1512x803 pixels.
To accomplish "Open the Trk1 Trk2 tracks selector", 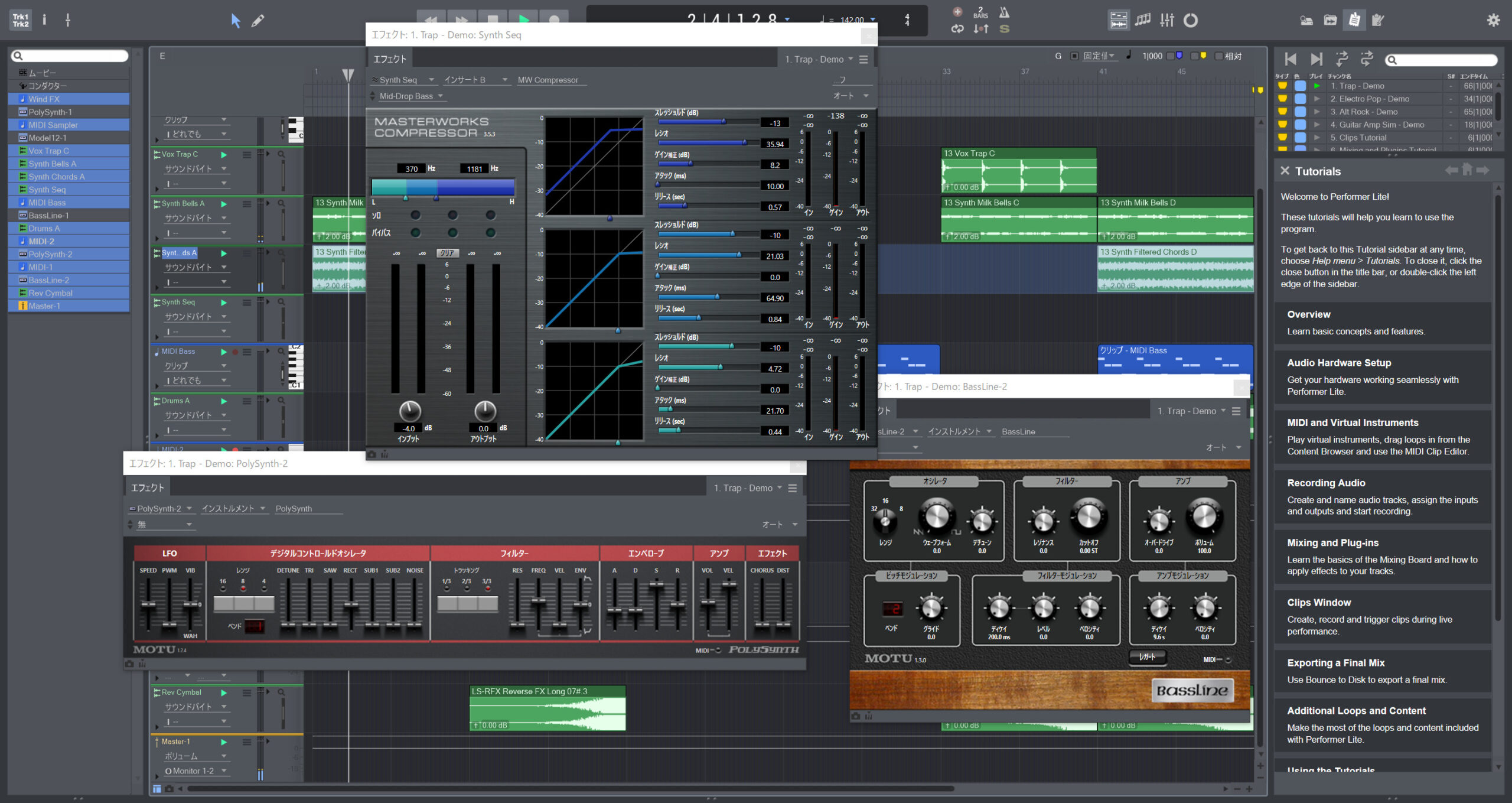I will 21,20.
